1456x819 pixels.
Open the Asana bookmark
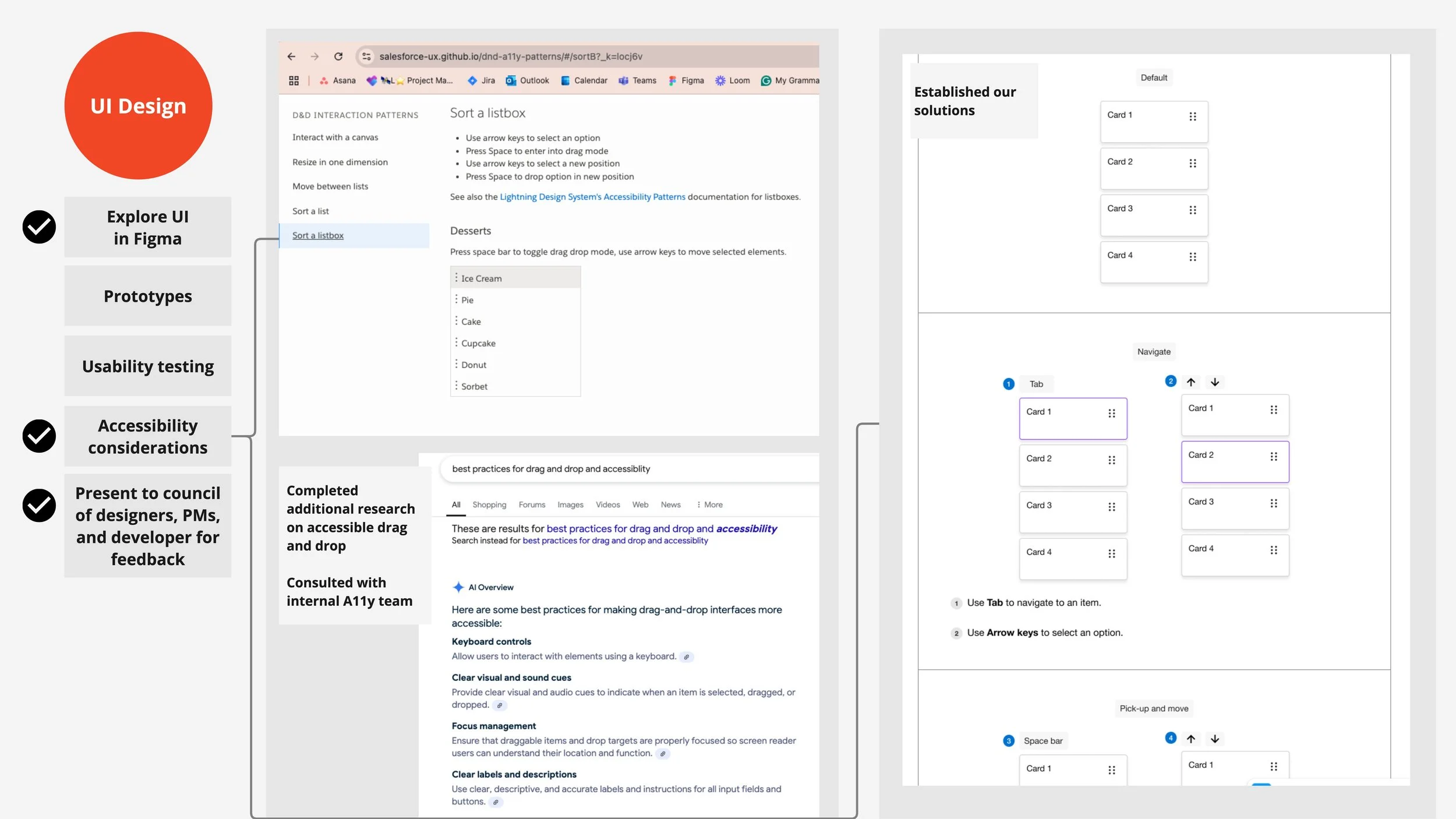(338, 80)
